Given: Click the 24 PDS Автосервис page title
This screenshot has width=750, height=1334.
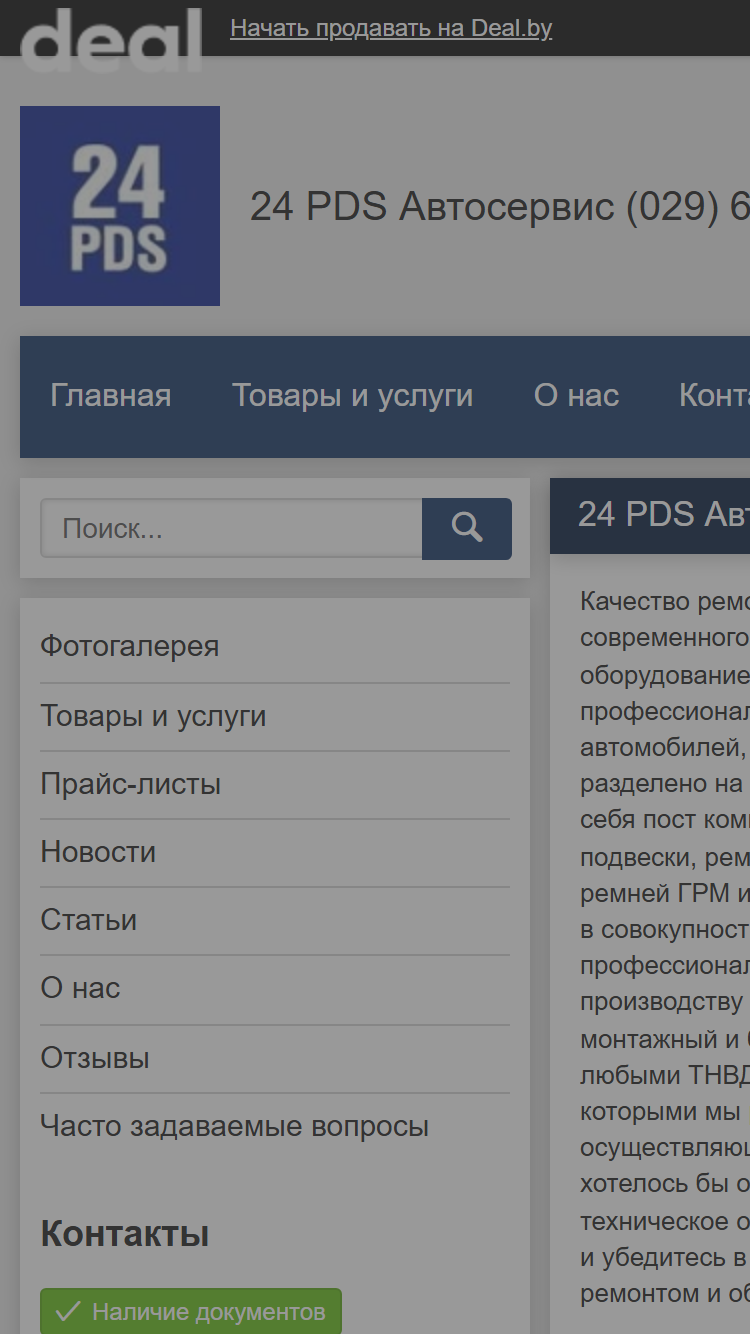Looking at the screenshot, I should pyautogui.click(x=500, y=207).
